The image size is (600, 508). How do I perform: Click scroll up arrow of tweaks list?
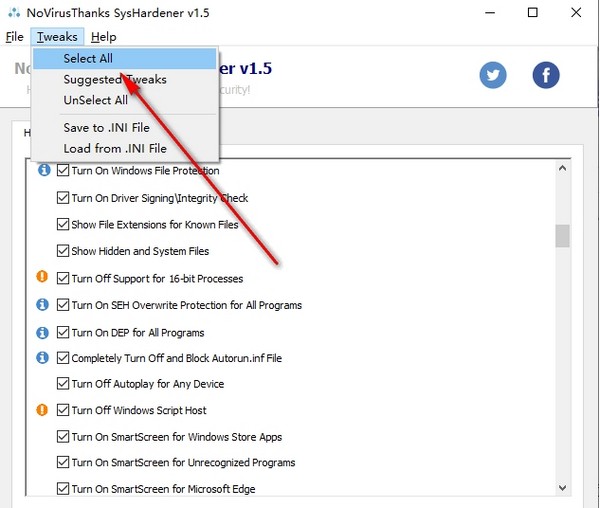tap(562, 168)
